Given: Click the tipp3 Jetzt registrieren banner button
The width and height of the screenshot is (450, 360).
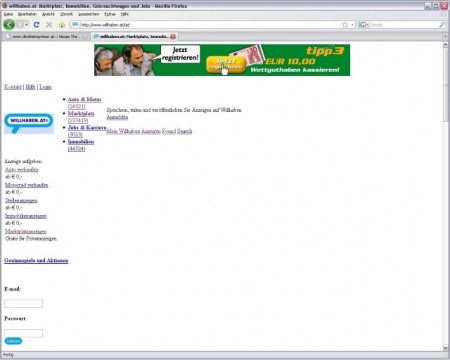Looking at the screenshot, I should click(226, 64).
